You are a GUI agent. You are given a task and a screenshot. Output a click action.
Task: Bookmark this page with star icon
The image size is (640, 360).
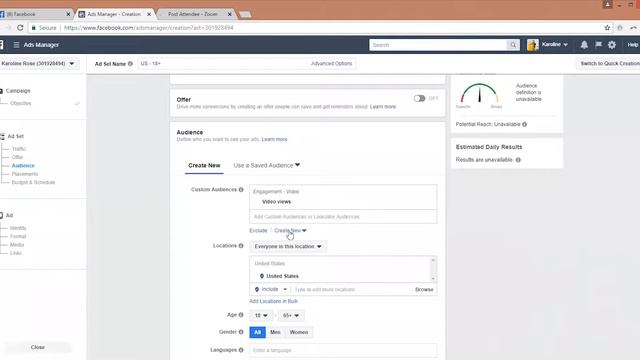coord(607,28)
